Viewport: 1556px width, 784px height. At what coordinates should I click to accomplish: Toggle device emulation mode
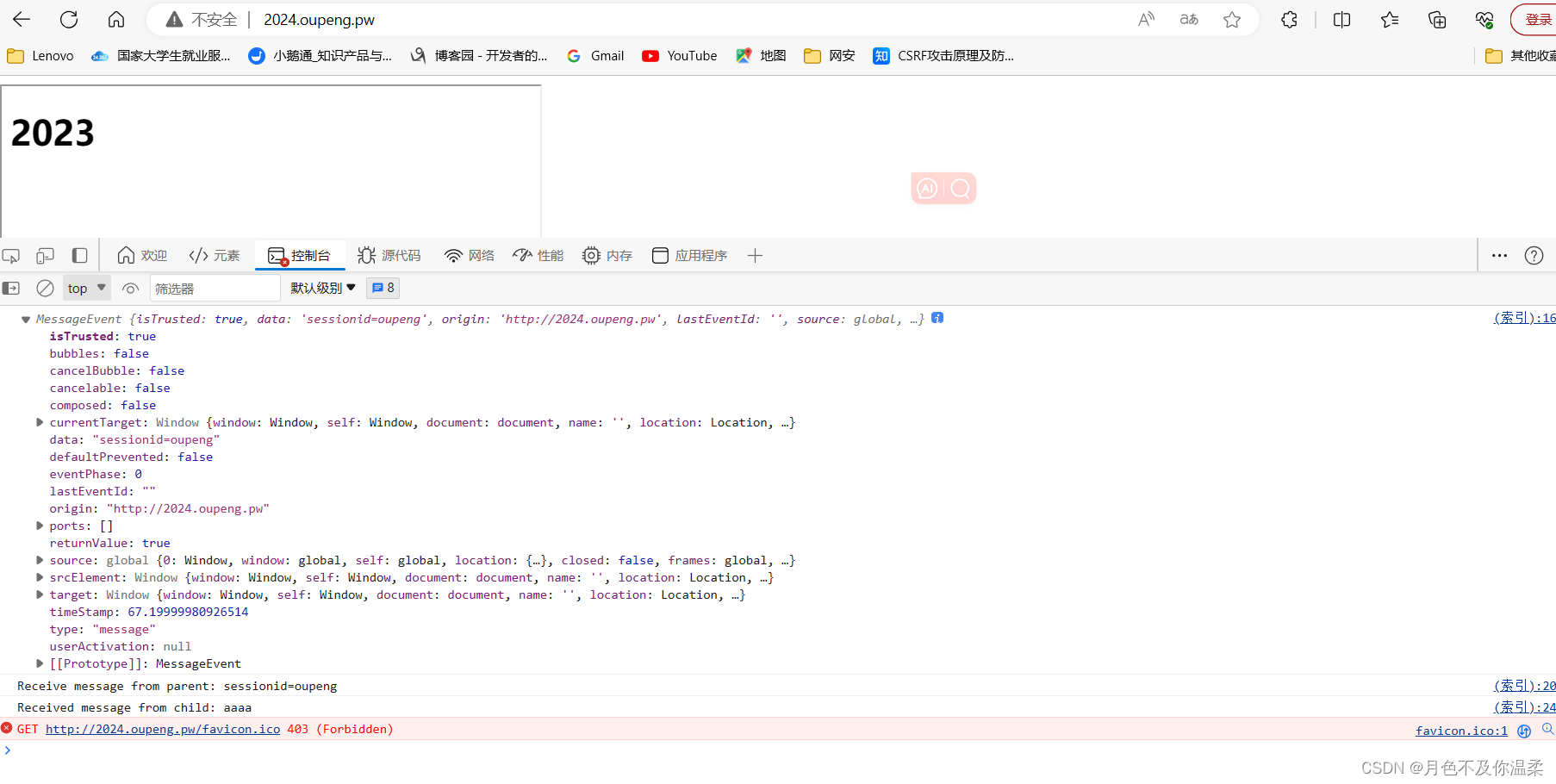click(45, 255)
